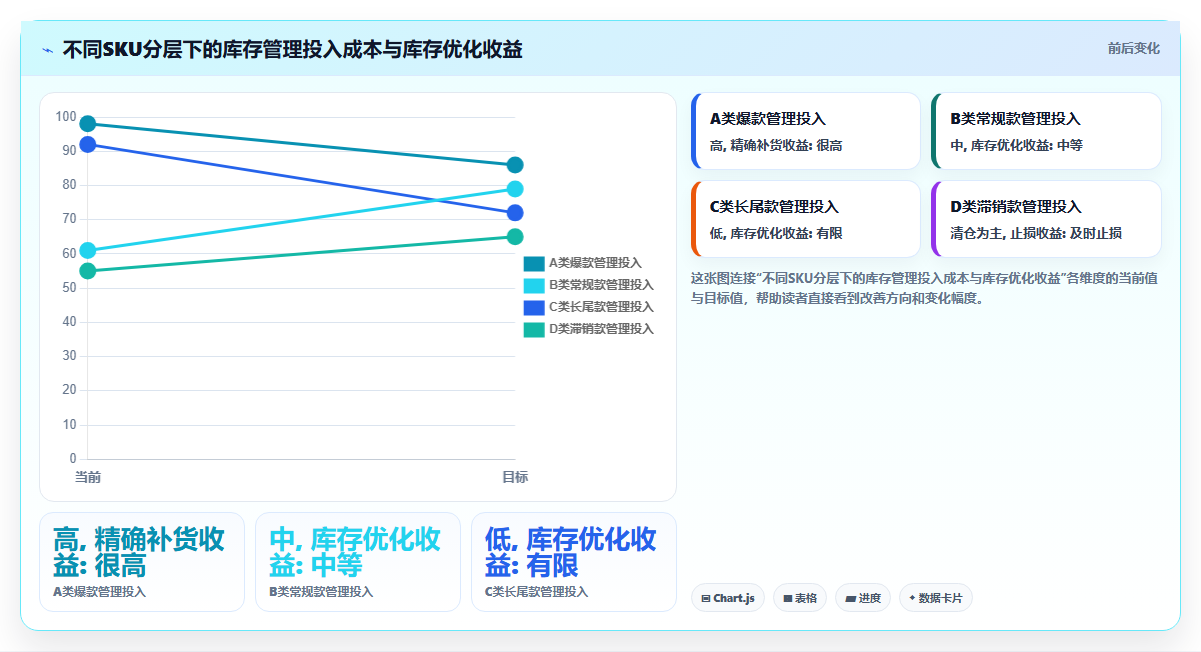Click D类滞销款 data point at 目标
The height and width of the screenshot is (652, 1201).
[515, 237]
